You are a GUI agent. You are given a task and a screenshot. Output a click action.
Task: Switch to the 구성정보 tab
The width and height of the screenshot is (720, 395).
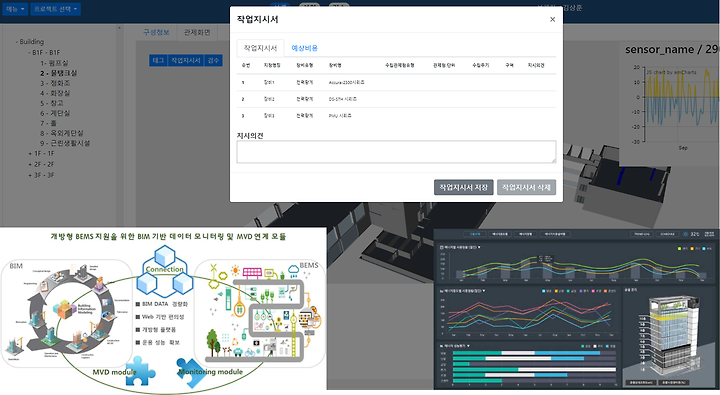coord(157,32)
